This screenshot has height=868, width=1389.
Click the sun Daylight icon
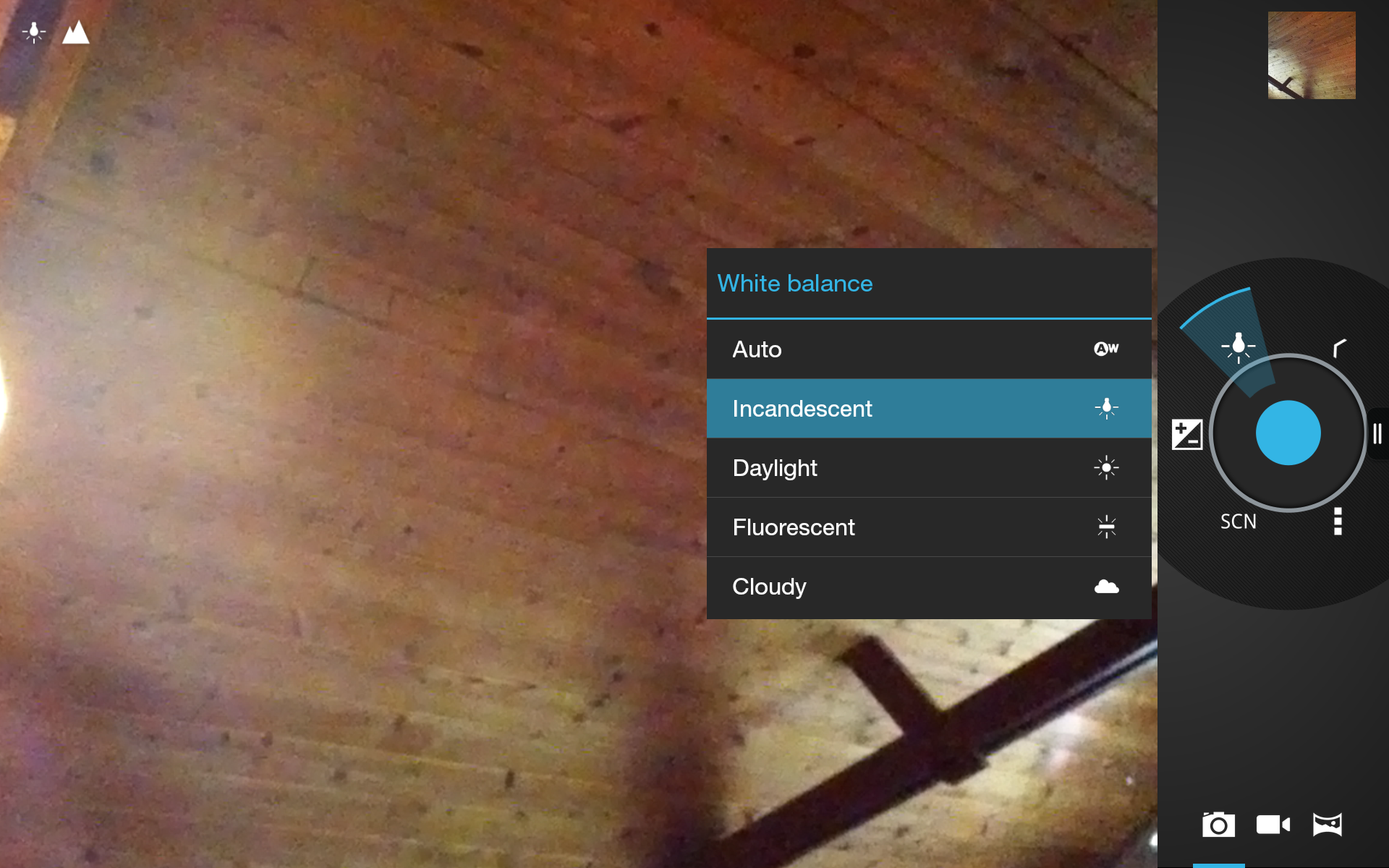tap(1106, 468)
